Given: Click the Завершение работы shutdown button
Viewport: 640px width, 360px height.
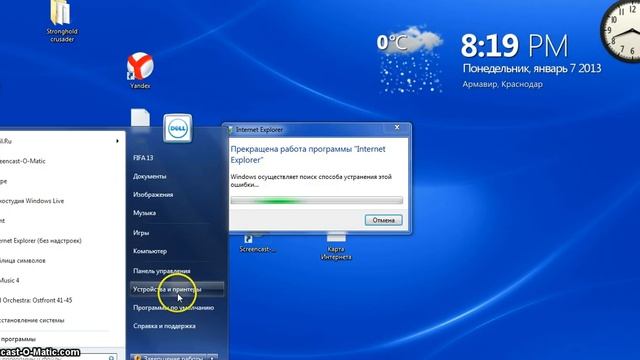Looking at the screenshot, I should [169, 357].
